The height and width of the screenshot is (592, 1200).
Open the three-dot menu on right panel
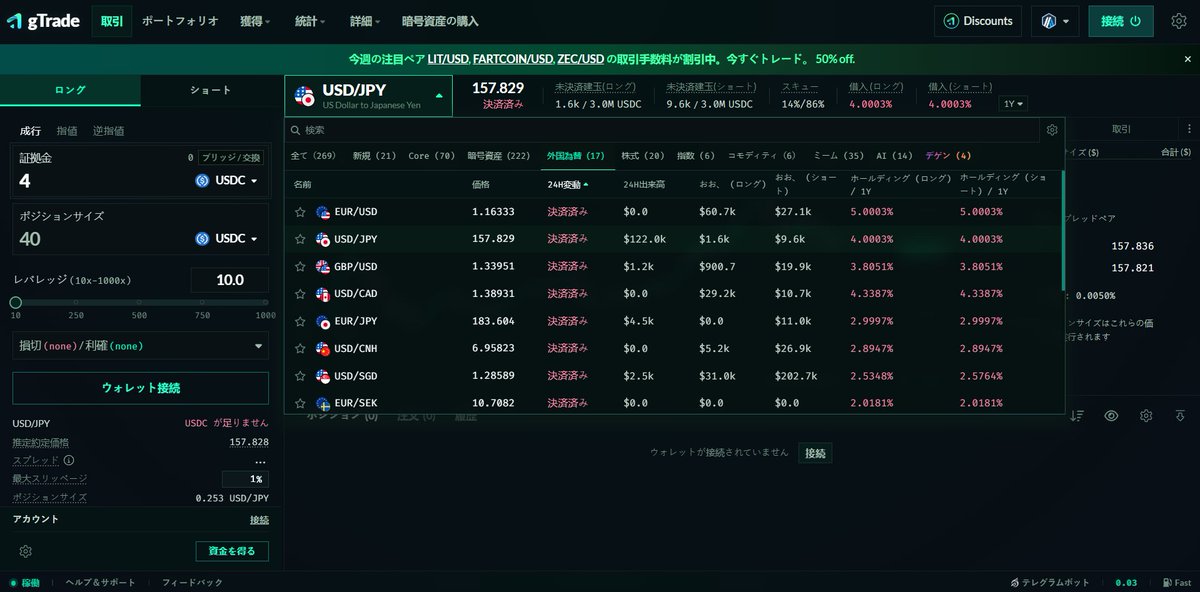click(x=1189, y=129)
